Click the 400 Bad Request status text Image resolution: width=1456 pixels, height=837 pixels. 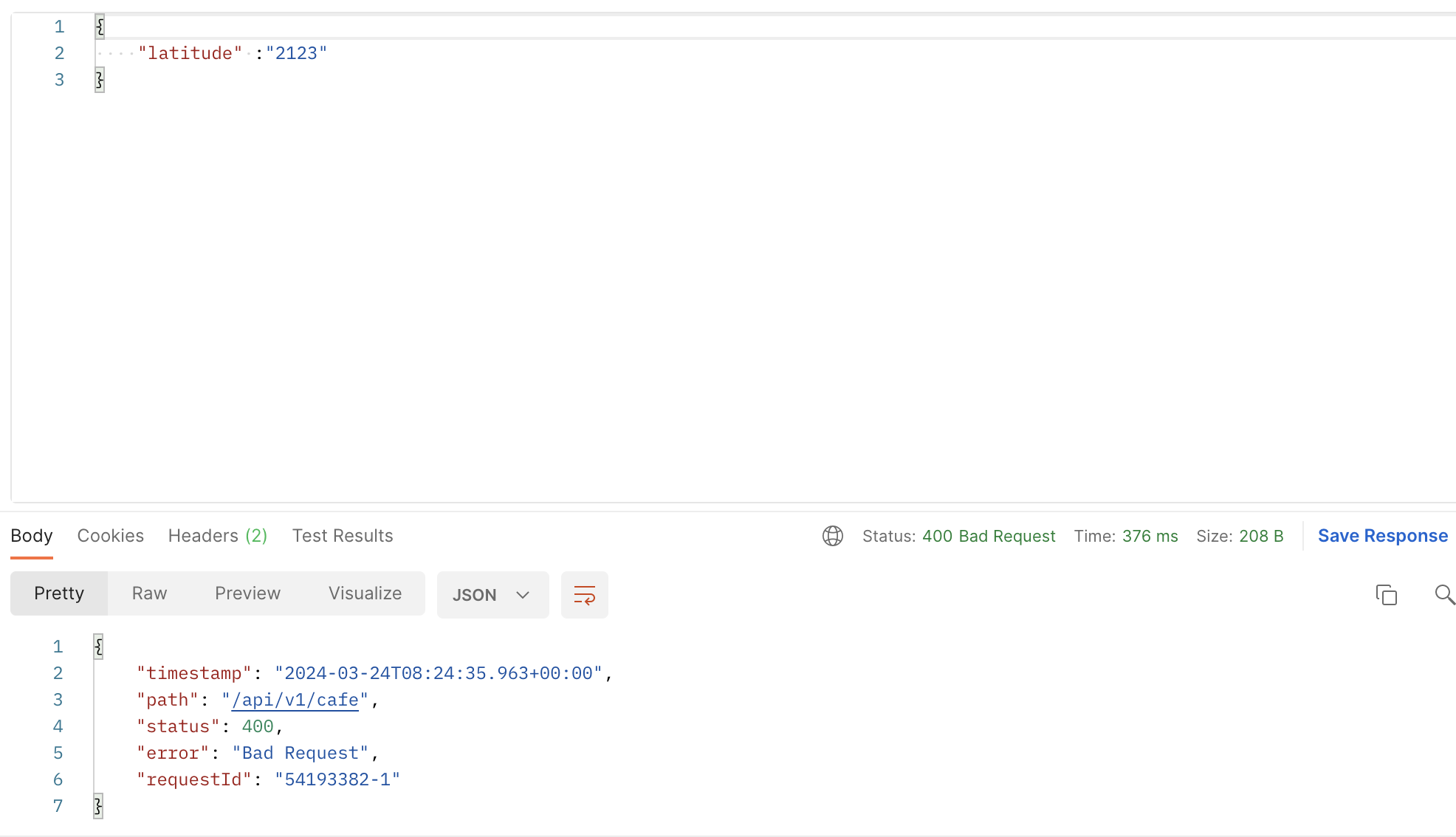(x=989, y=537)
